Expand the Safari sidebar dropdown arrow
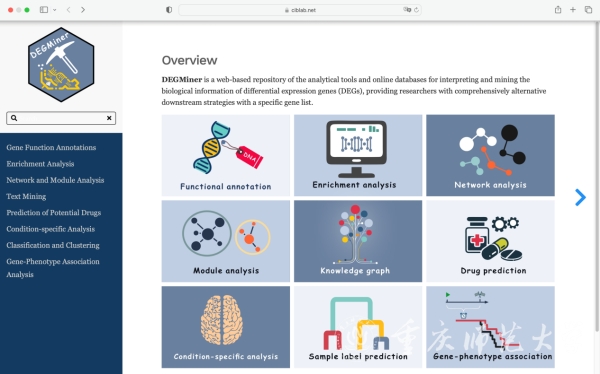600x374 pixels. (x=55, y=10)
